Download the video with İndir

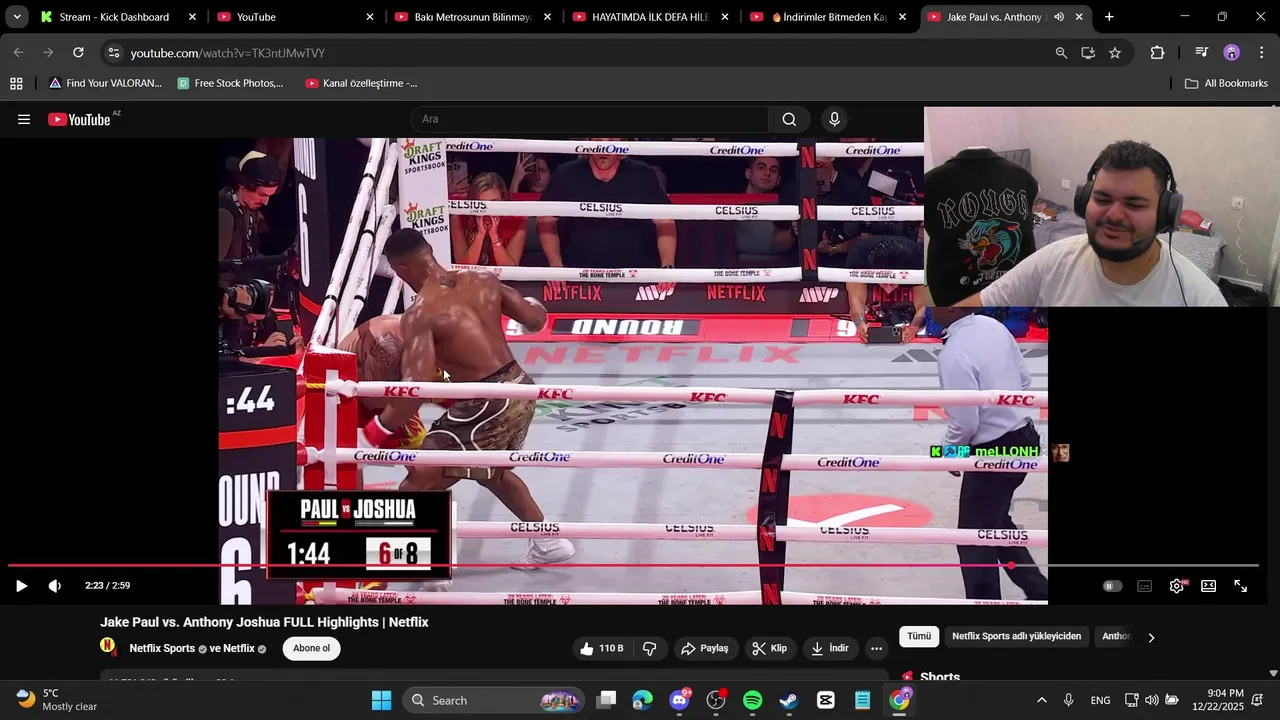[x=830, y=648]
